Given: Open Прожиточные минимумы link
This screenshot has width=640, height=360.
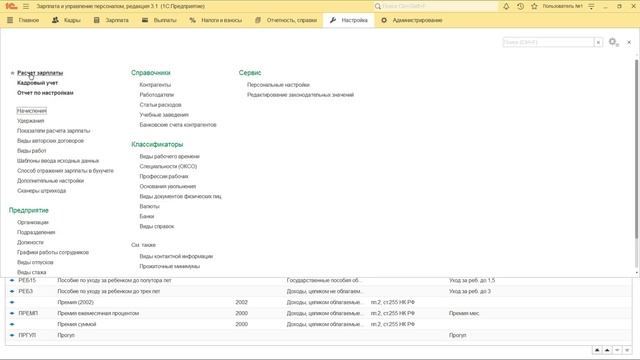Looking at the screenshot, I should pos(170,266).
